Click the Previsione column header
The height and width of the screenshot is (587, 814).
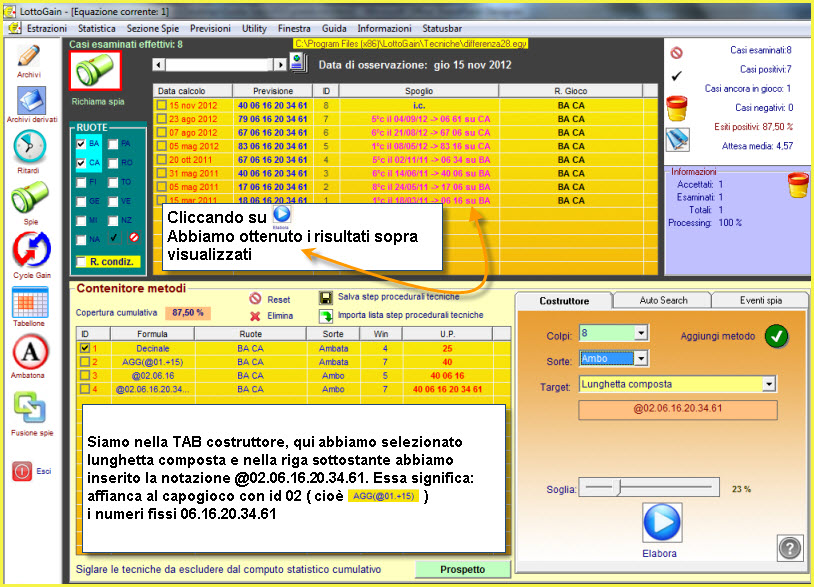pos(273,91)
